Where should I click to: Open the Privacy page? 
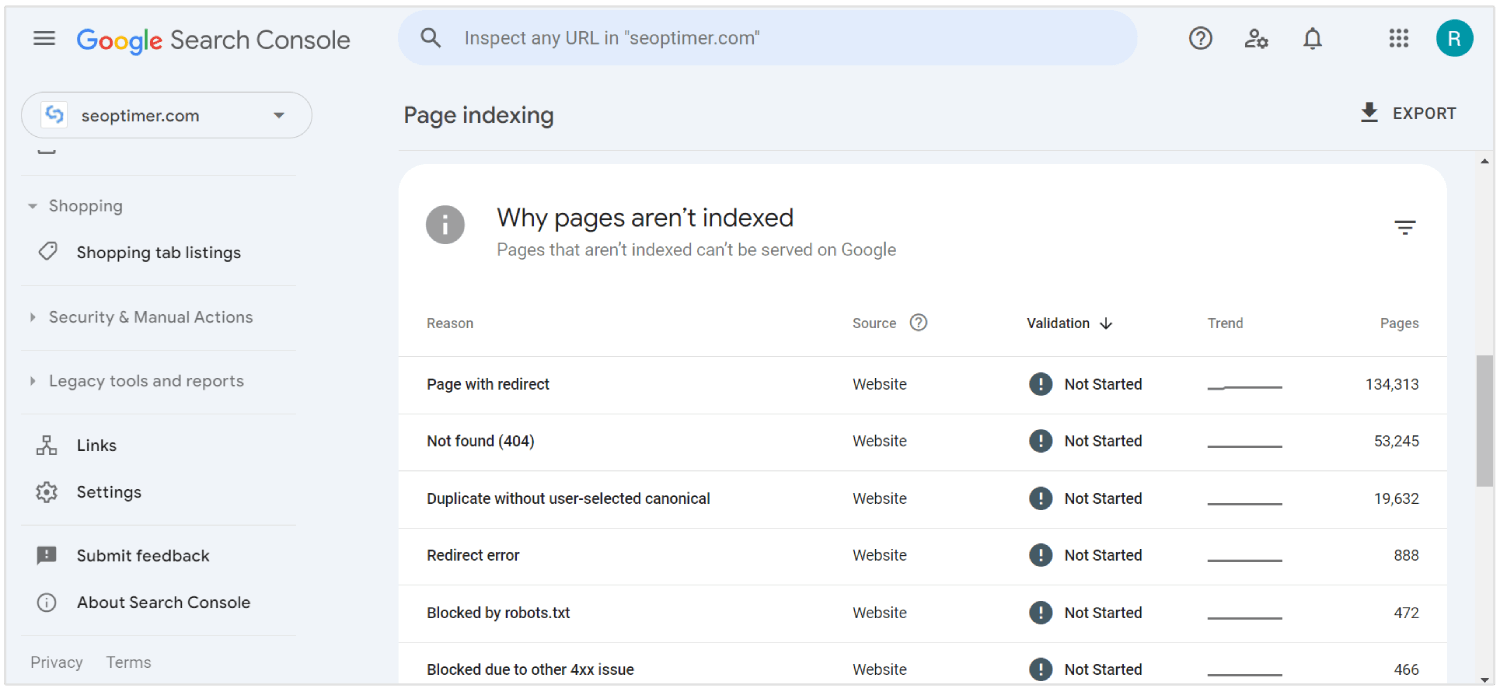coord(56,662)
